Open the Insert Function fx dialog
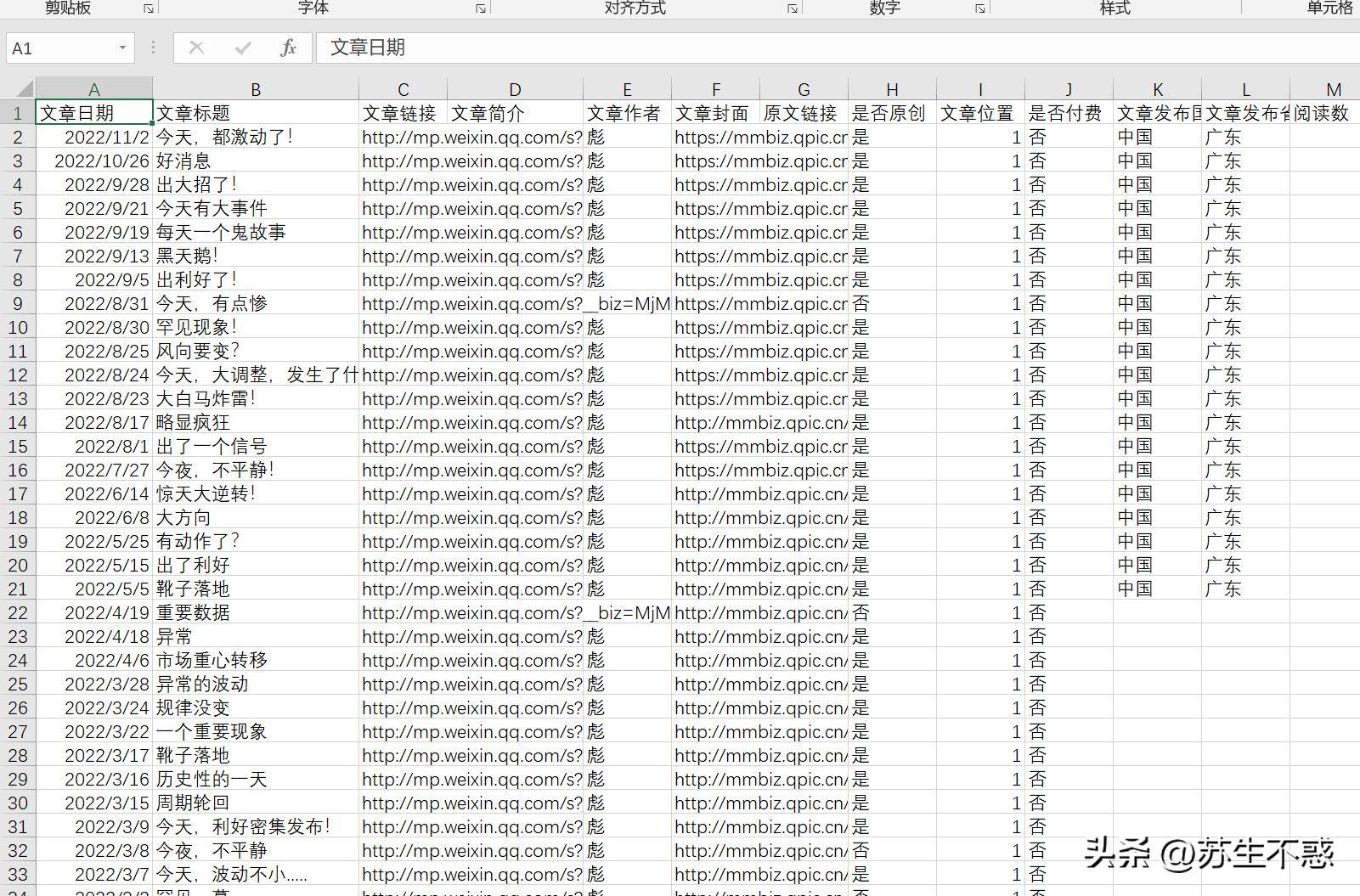Image resolution: width=1360 pixels, height=896 pixels. click(x=288, y=48)
